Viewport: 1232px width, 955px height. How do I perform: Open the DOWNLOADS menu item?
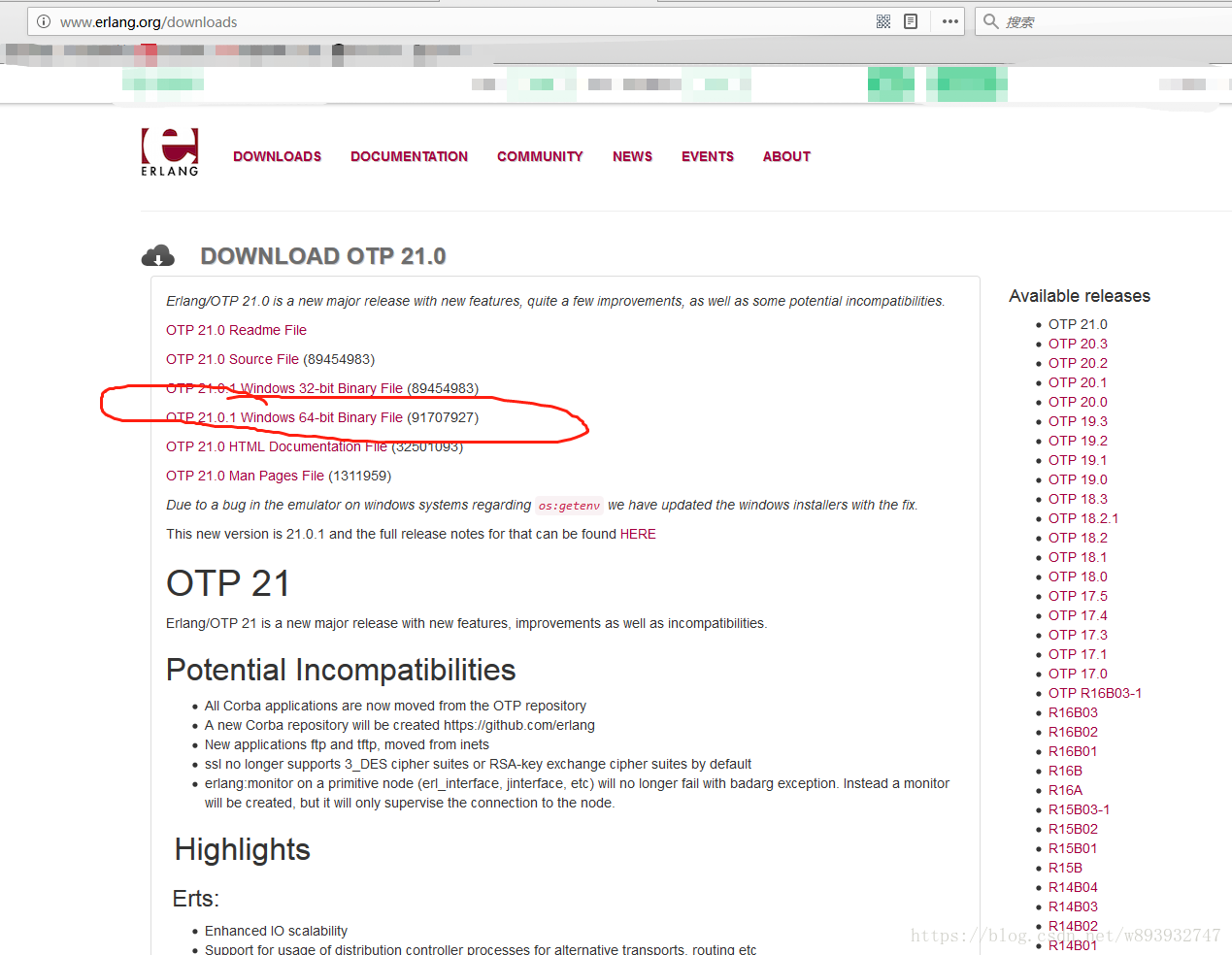pyautogui.click(x=277, y=156)
